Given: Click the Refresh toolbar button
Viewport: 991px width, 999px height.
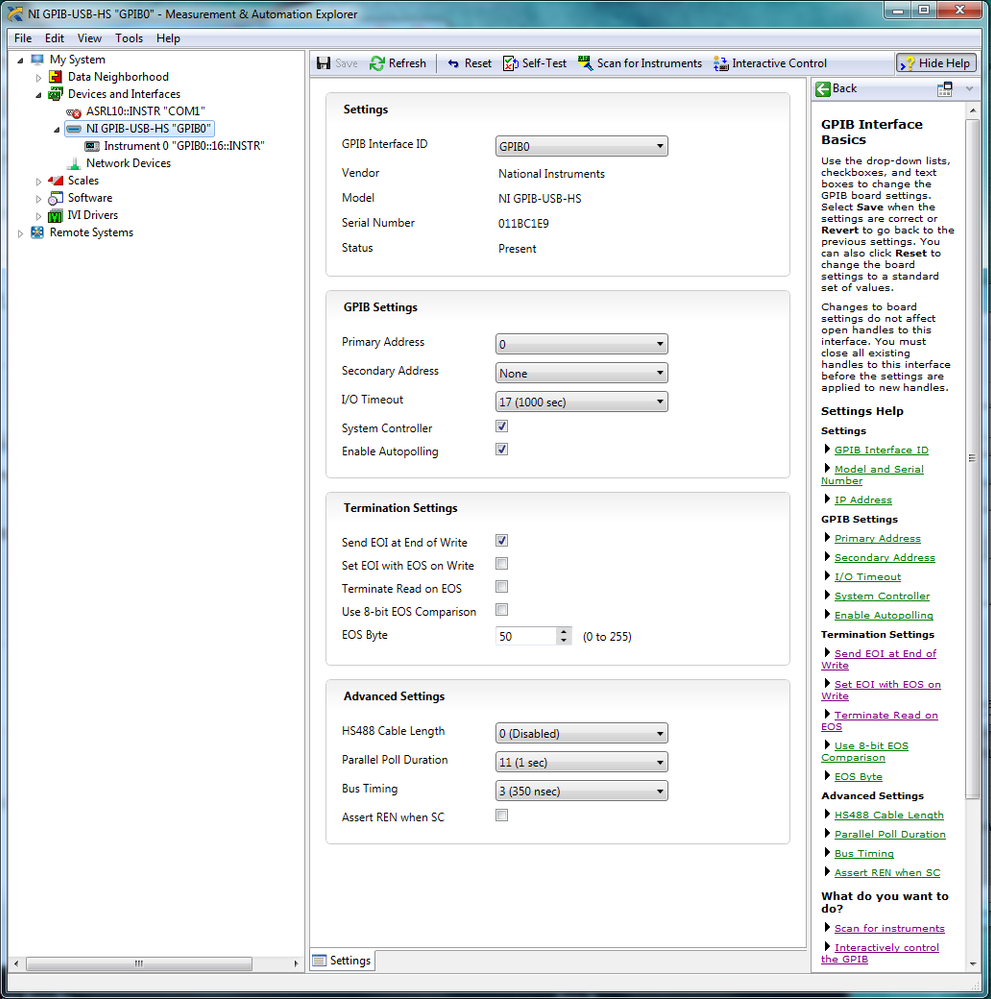Looking at the screenshot, I should 398,63.
